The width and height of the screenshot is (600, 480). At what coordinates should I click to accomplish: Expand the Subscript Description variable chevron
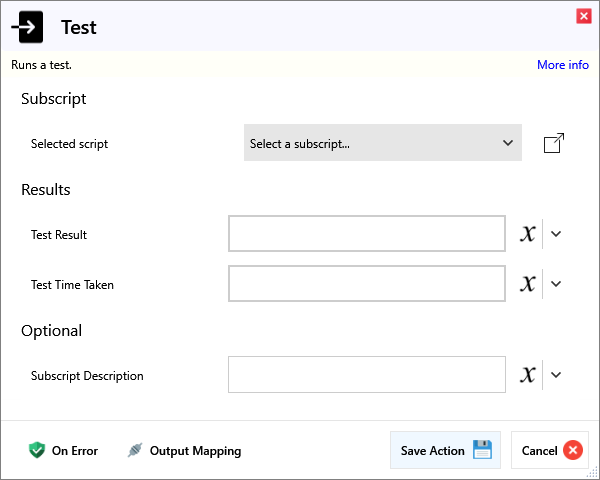557,375
